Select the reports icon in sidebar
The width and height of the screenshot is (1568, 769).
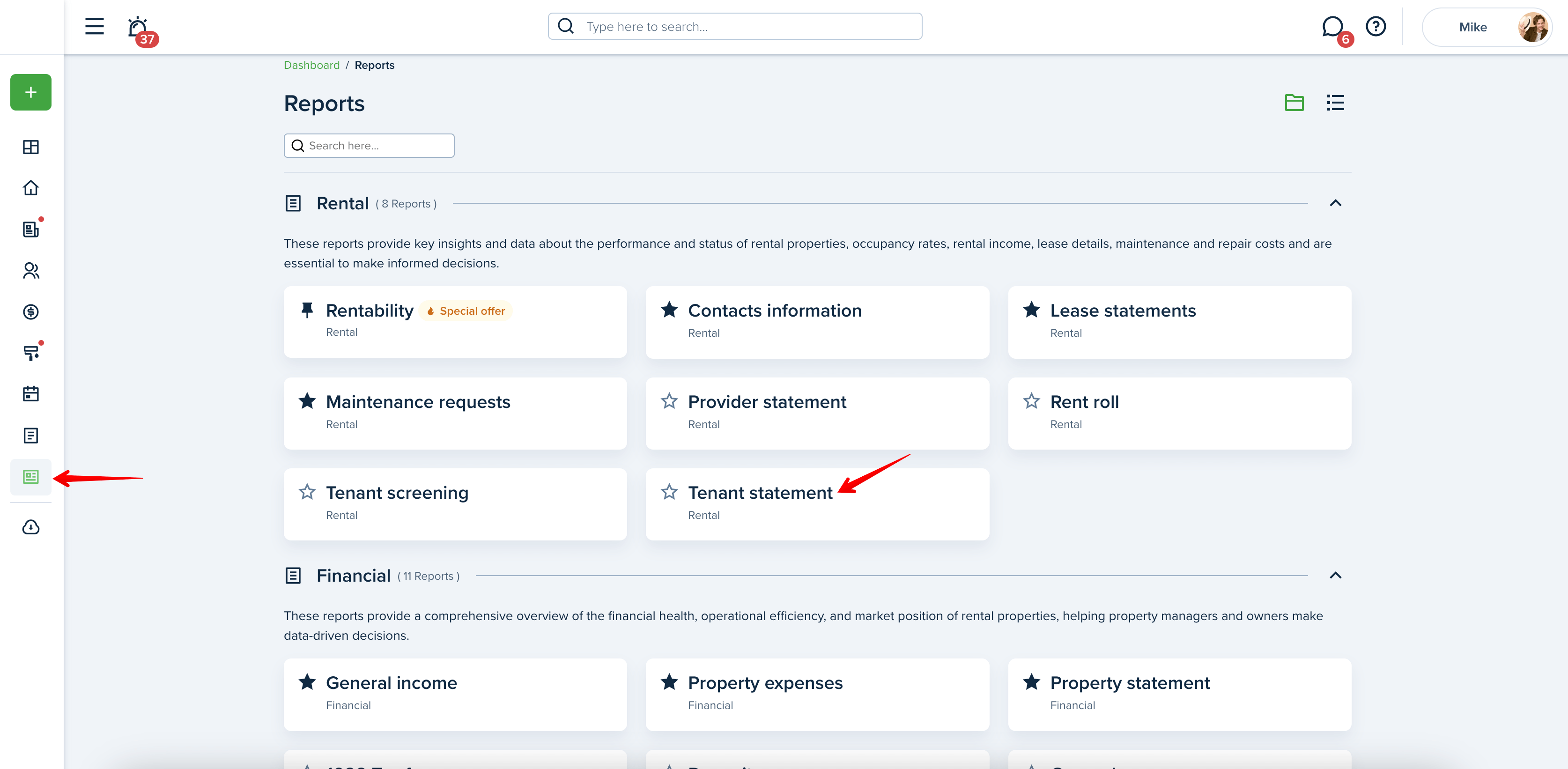(x=31, y=477)
